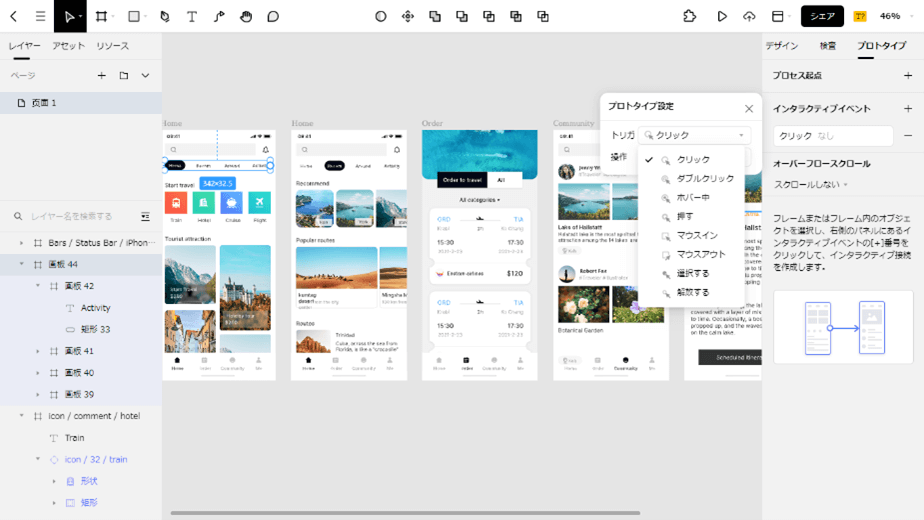Switch to the リソース tab
This screenshot has width=924, height=520.
(x=113, y=46)
